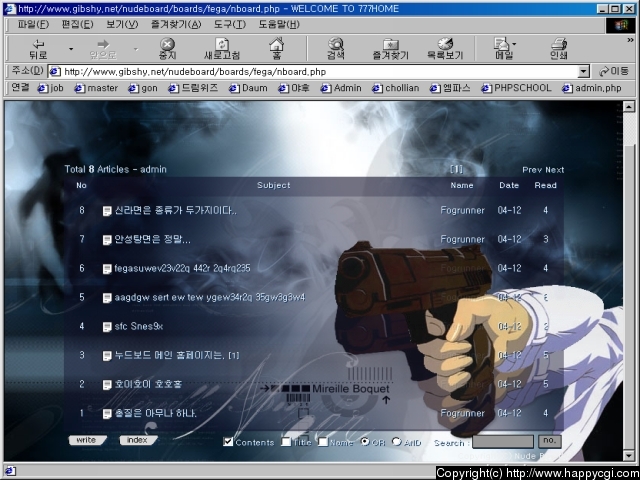Screen dimensions: 640x480
Task: Click the Search toolbar icon
Action: click(x=336, y=44)
